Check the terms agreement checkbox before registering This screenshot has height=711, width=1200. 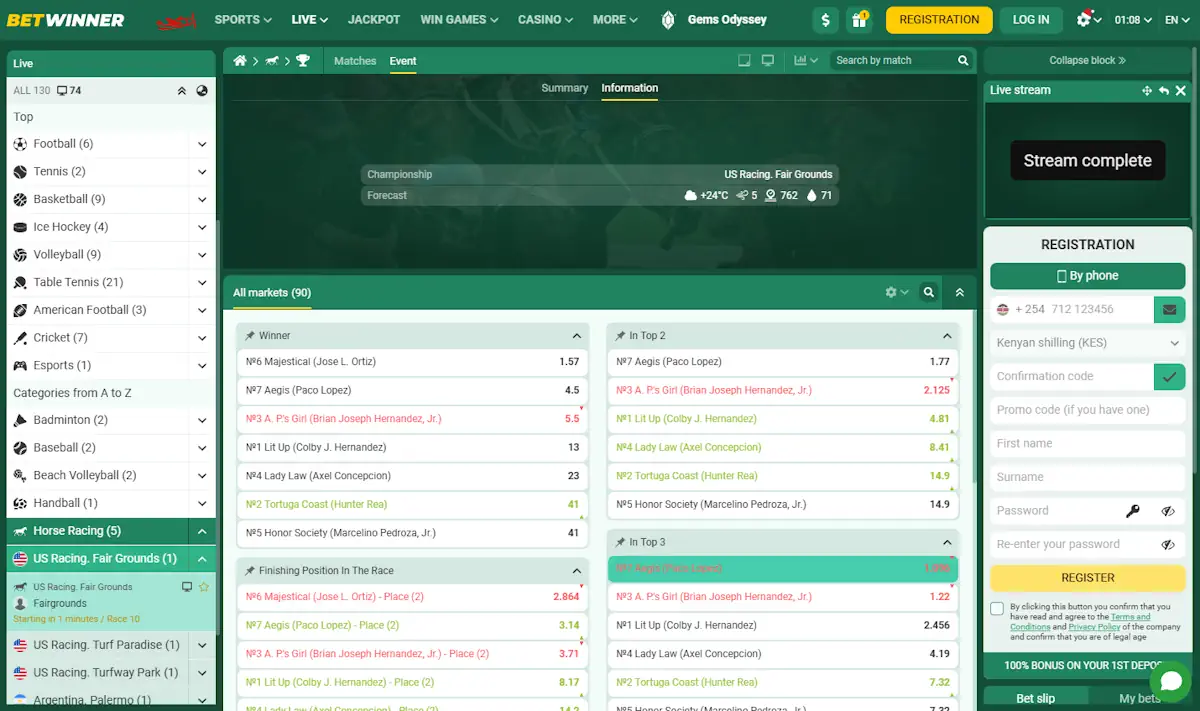(997, 608)
